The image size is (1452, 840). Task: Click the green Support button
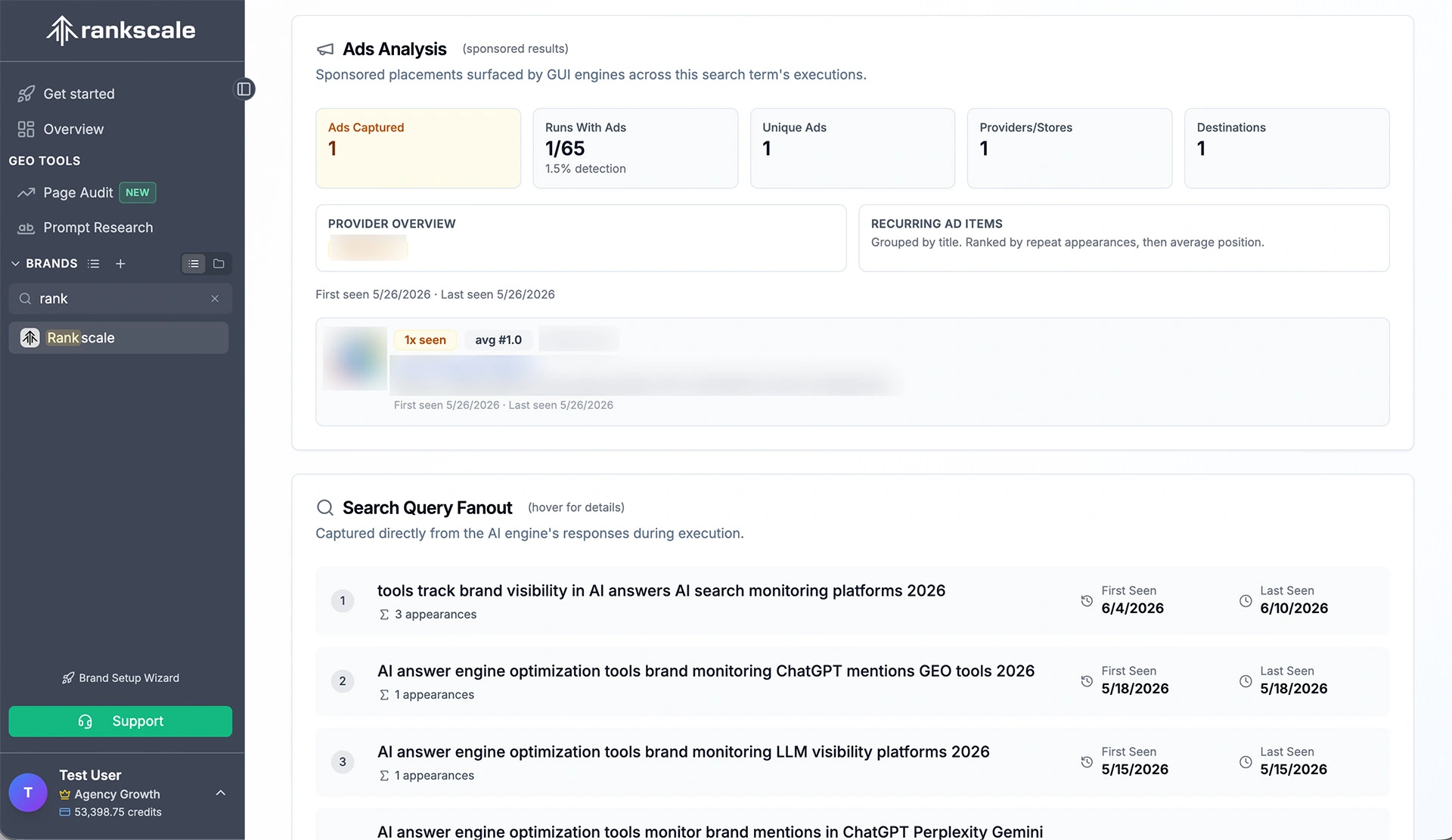[x=120, y=721]
